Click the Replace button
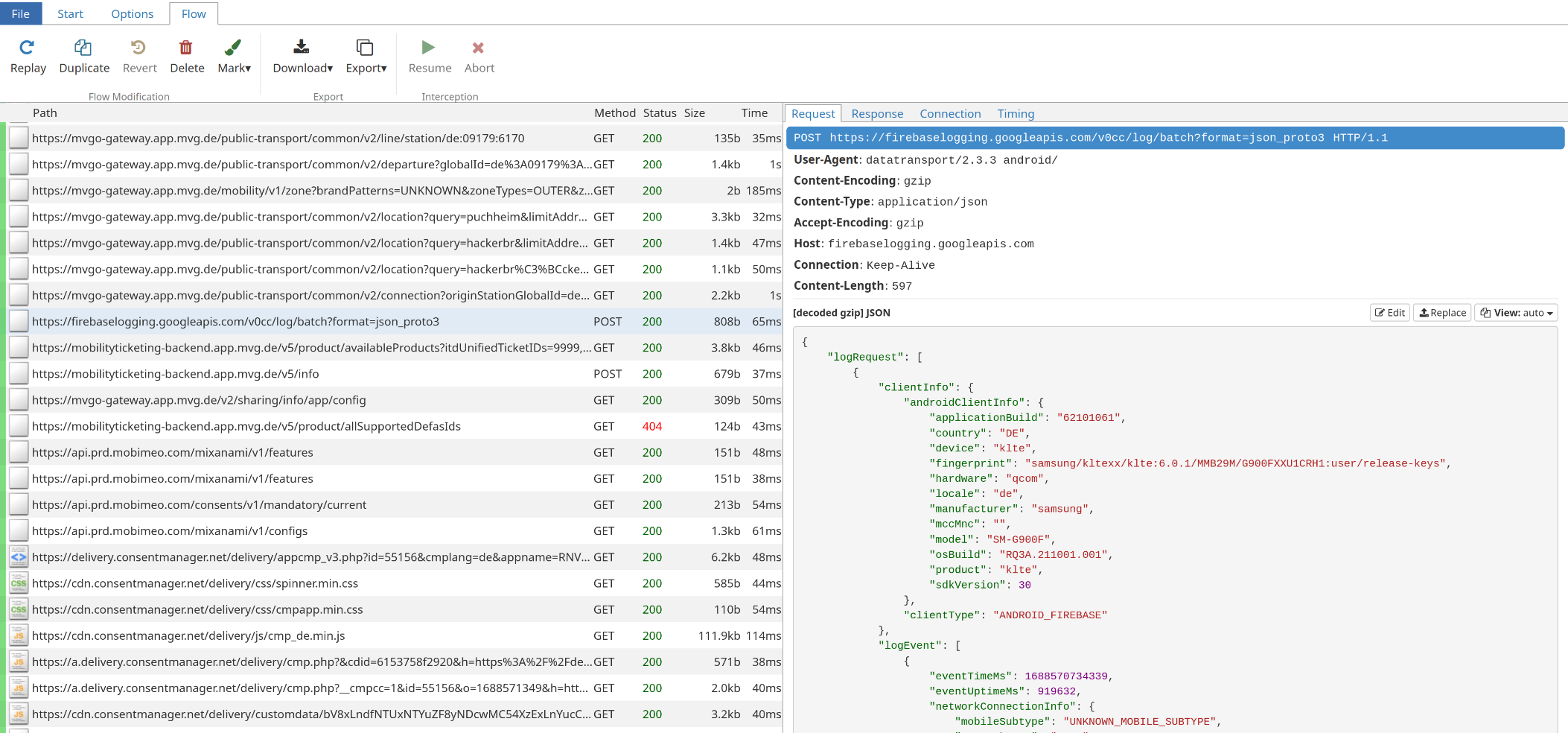 1442,313
